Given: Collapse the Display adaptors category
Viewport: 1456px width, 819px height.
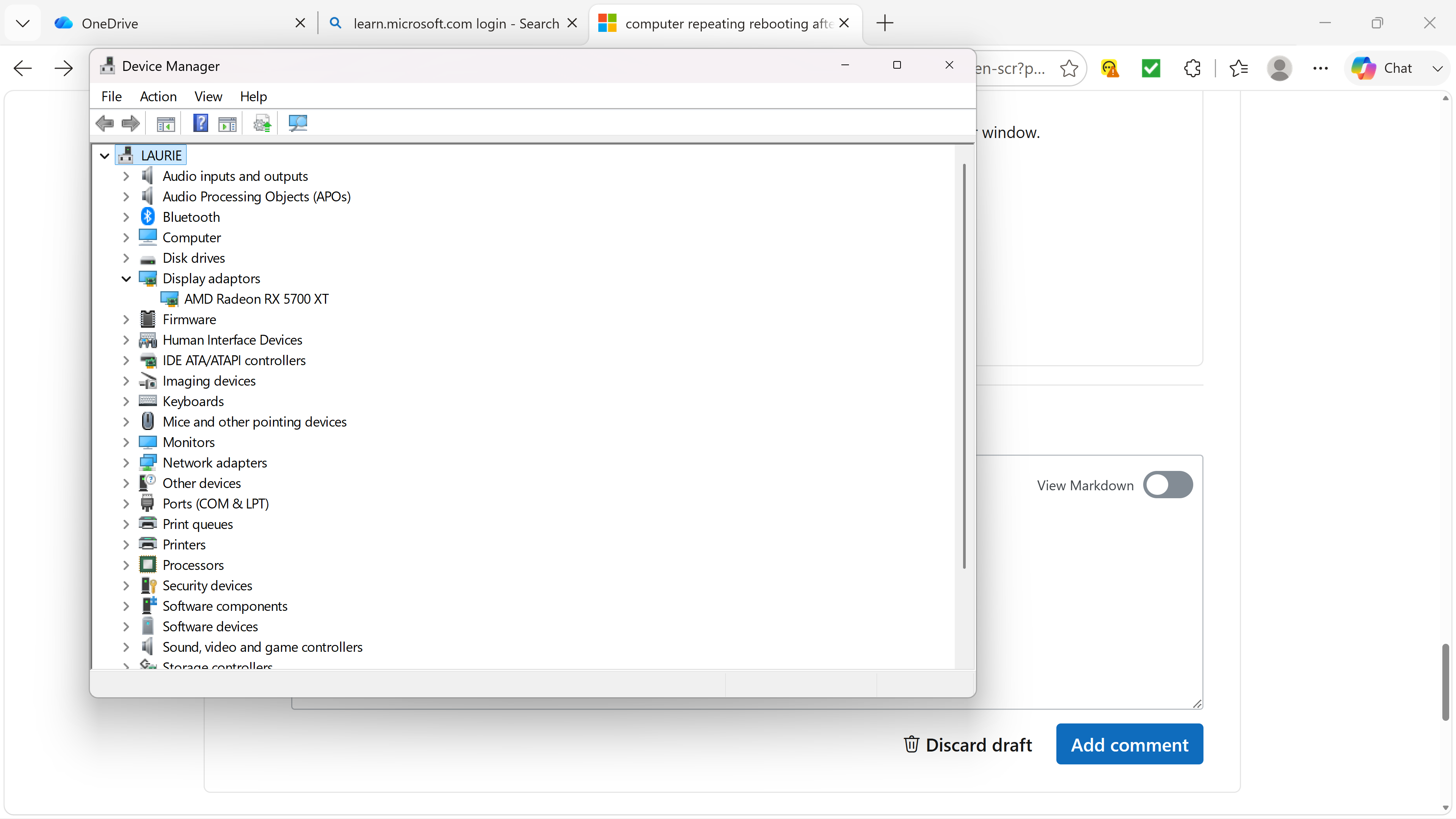Looking at the screenshot, I should [126, 279].
